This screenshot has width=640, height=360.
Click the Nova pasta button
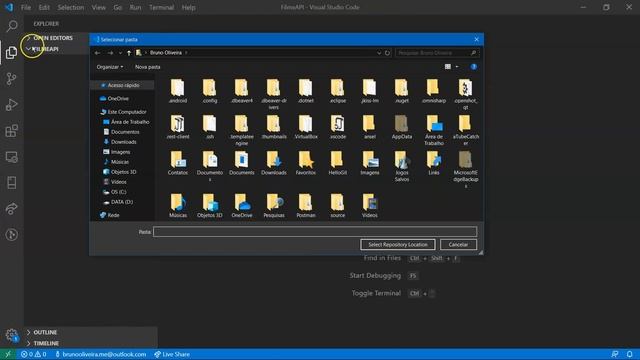point(148,67)
